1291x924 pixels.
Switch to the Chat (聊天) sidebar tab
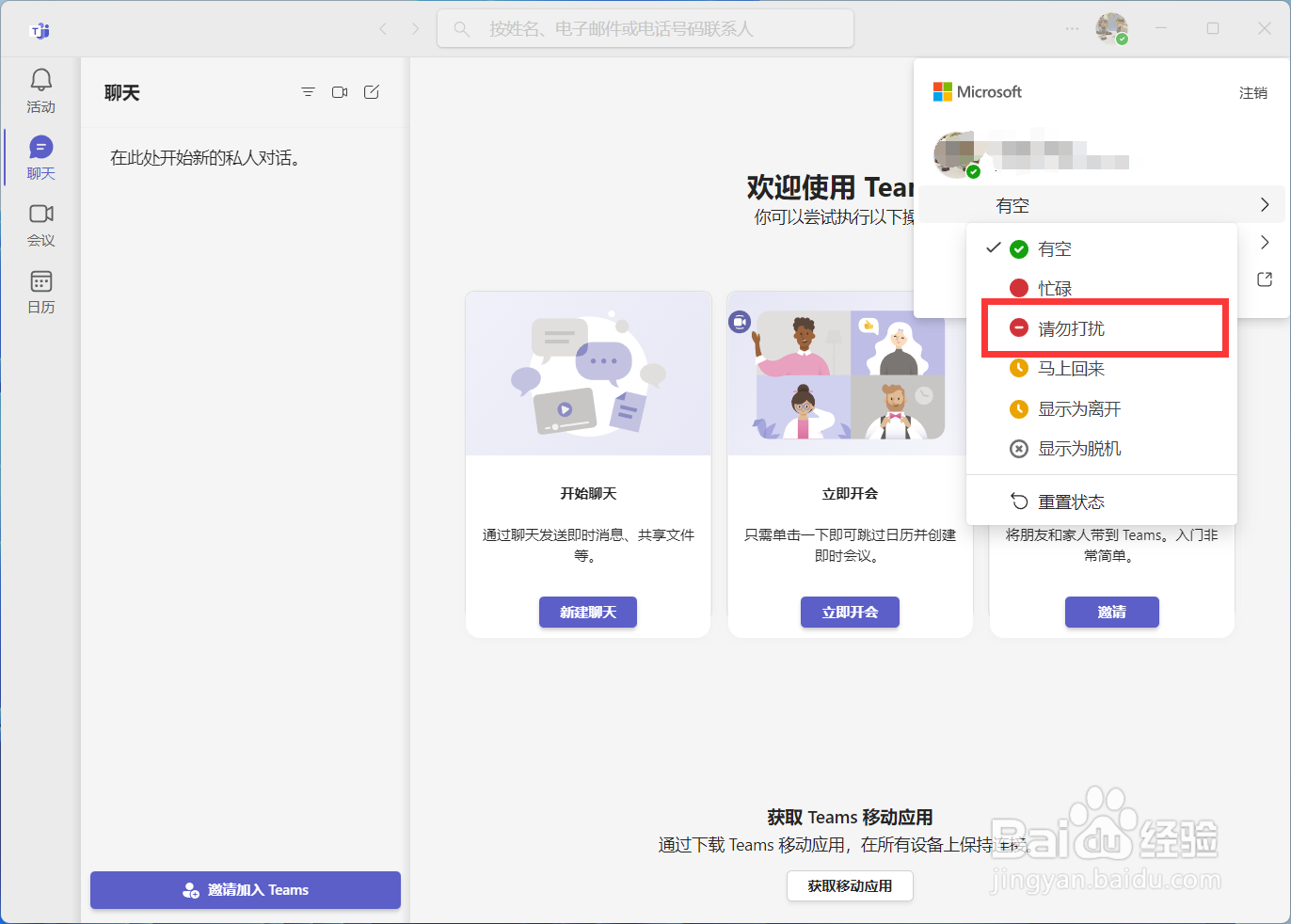(x=40, y=157)
